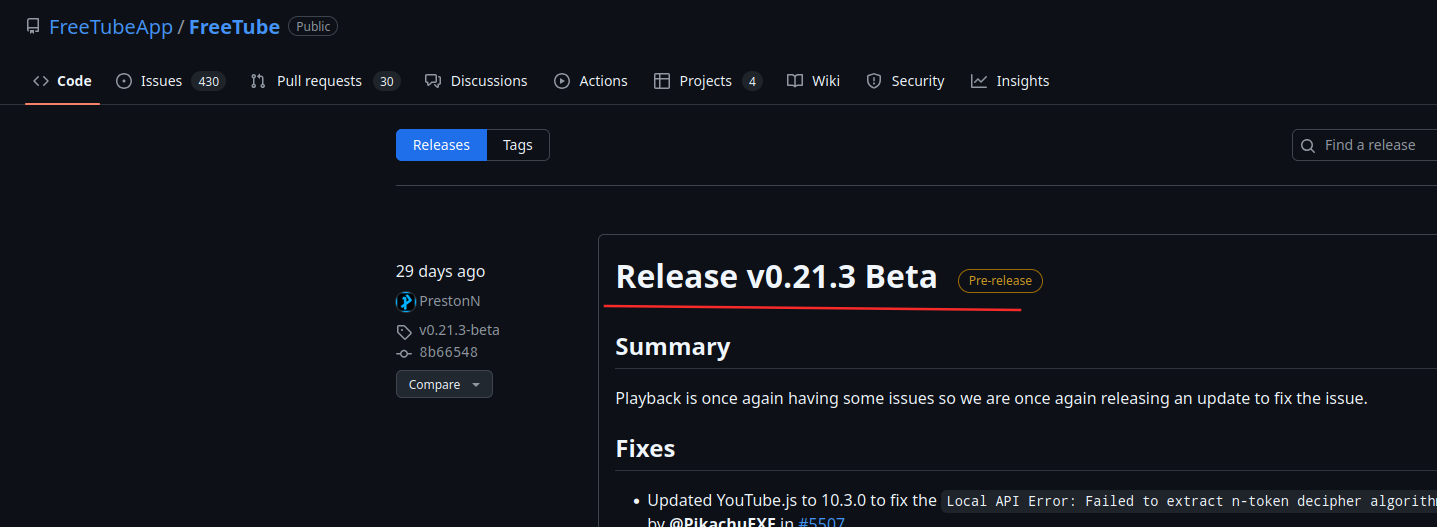Open the Pull requests tab
This screenshot has width=1437, height=527.
pos(325,81)
